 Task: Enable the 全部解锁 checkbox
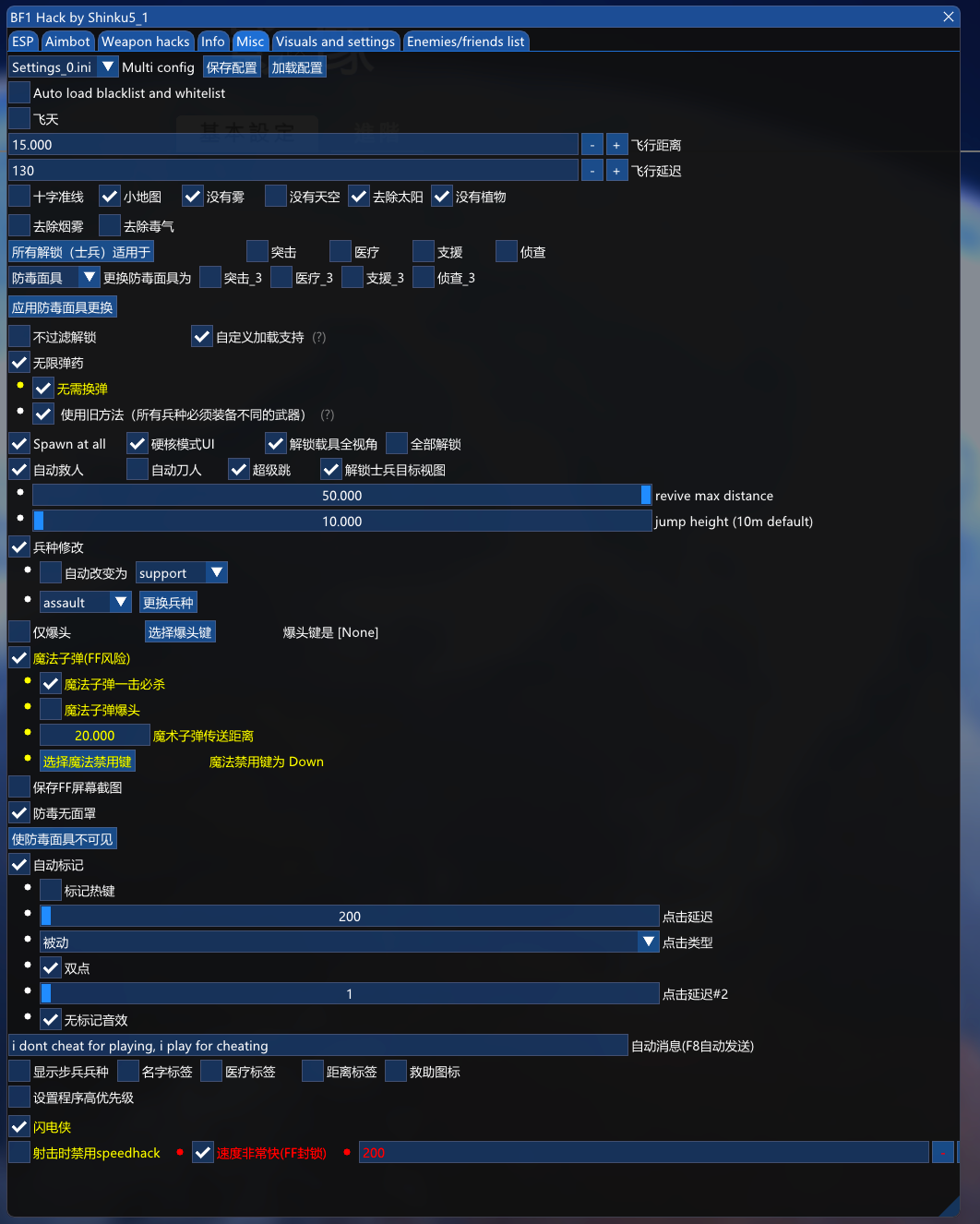[397, 444]
